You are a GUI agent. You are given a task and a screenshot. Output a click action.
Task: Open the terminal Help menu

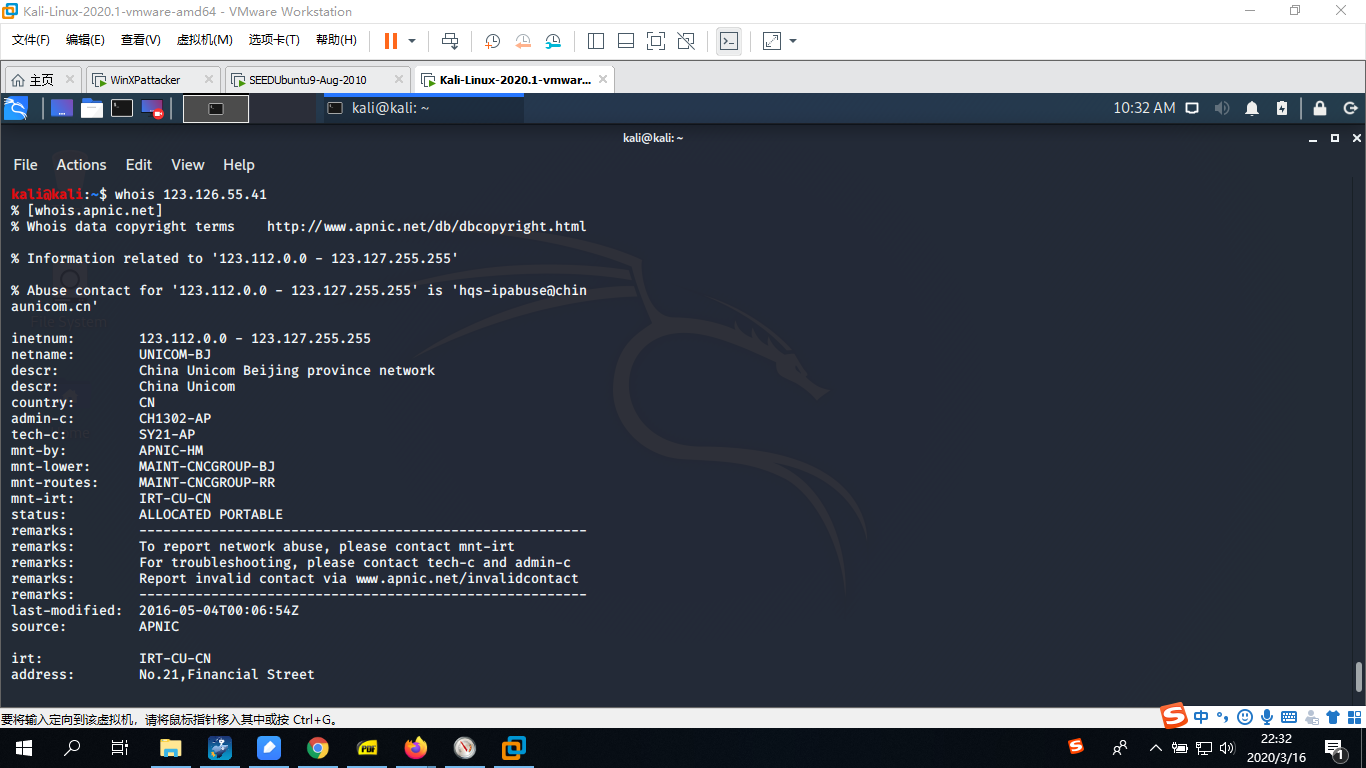[x=239, y=165]
